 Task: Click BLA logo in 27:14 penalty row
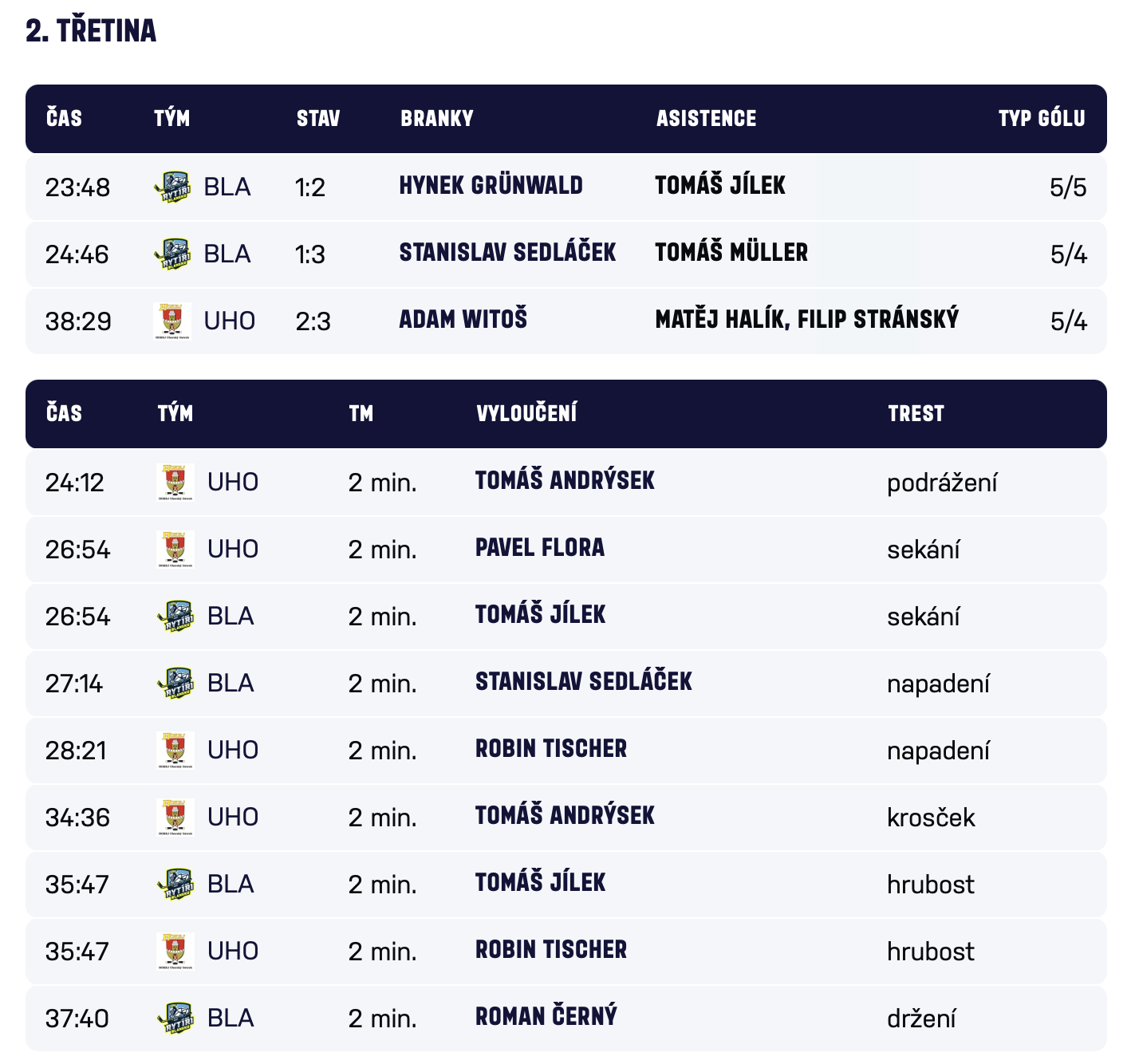pyautogui.click(x=175, y=683)
